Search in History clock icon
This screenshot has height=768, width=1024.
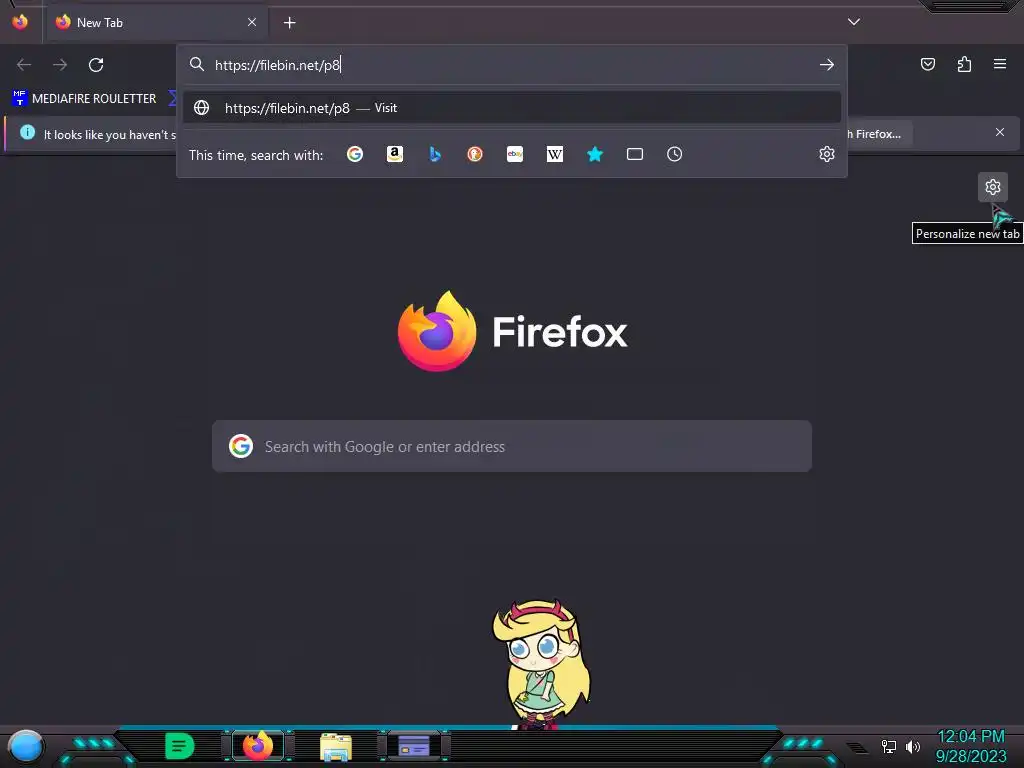pyautogui.click(x=675, y=154)
